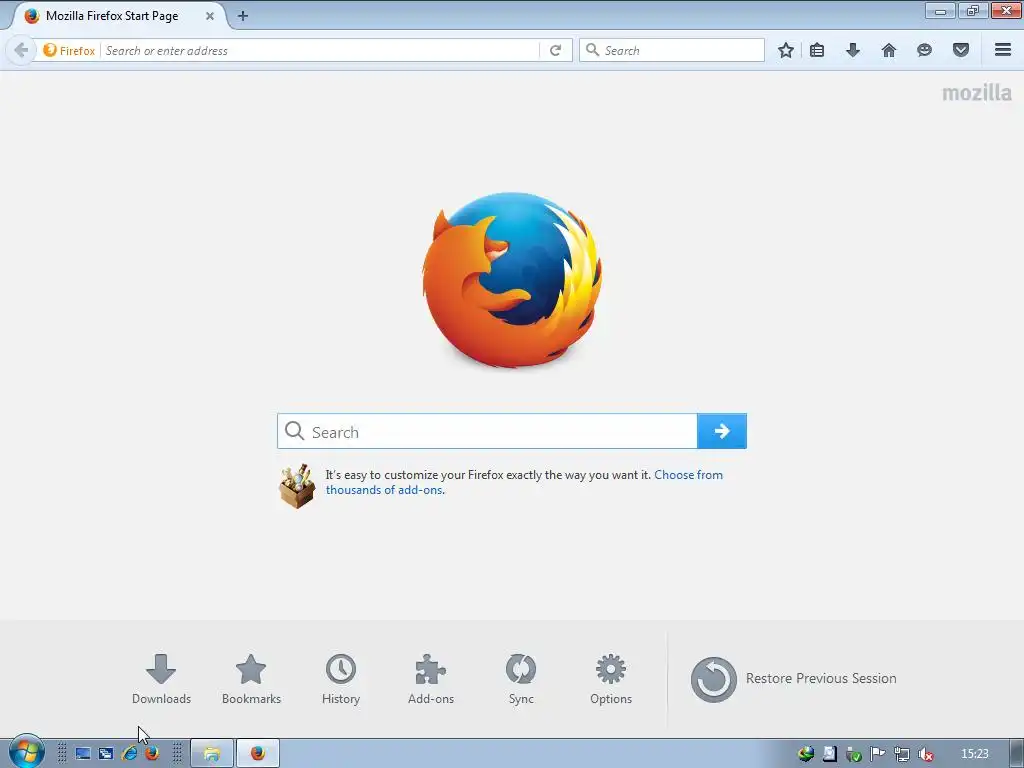
Task: Open Sync from start page launcher
Action: coord(521,679)
